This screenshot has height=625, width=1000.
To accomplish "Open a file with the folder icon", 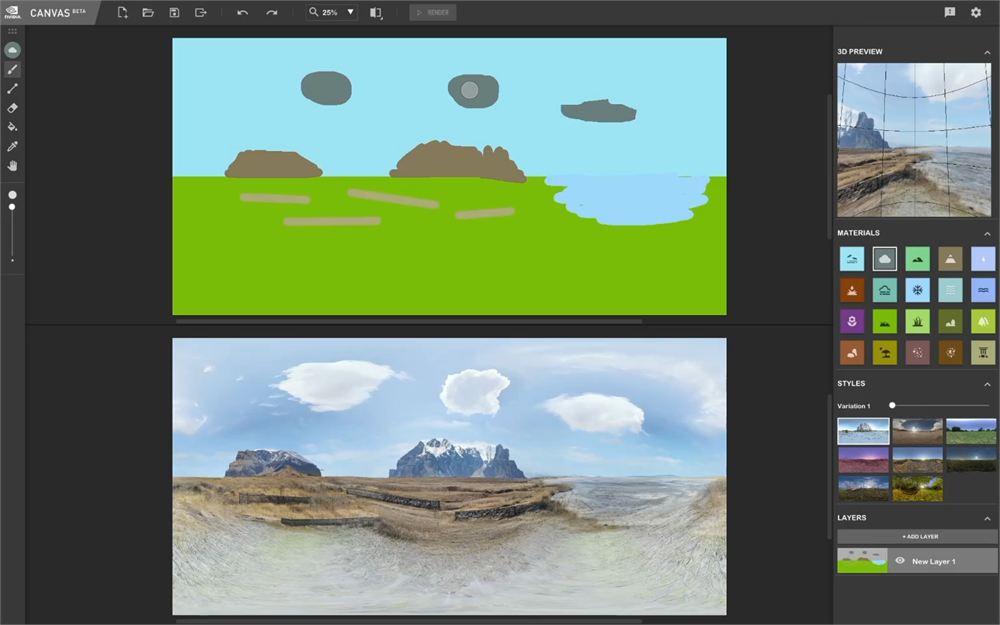I will [148, 12].
